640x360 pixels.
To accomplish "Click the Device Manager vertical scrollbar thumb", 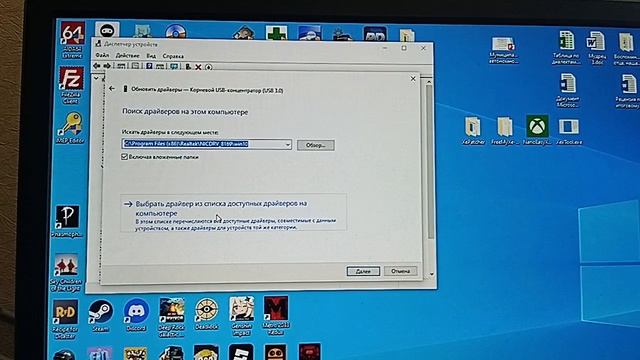I will click(430, 161).
